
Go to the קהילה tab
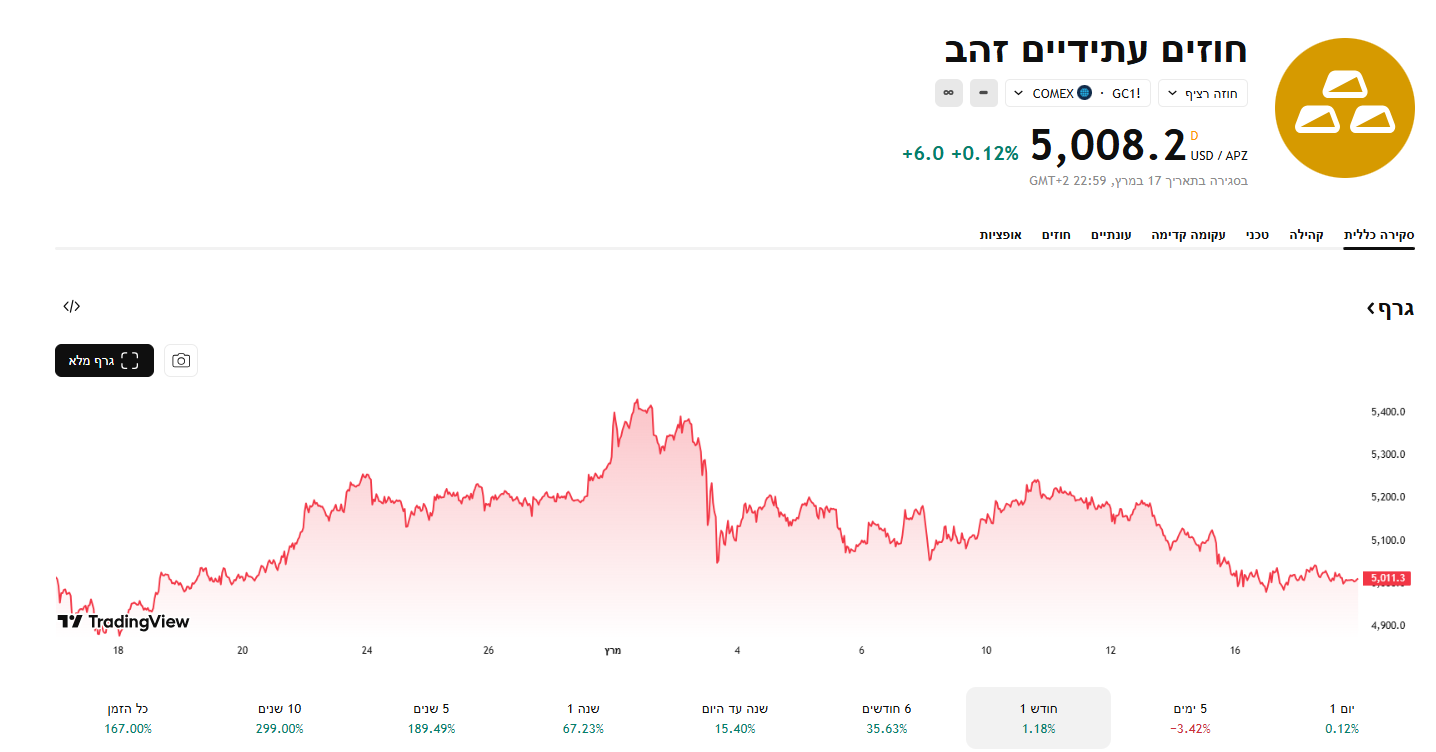pos(1306,235)
